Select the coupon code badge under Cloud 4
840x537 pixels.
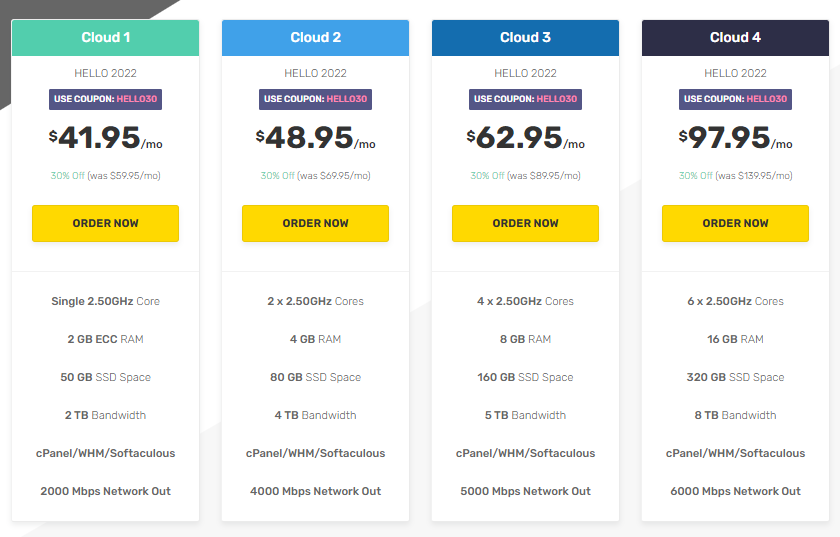(x=735, y=99)
